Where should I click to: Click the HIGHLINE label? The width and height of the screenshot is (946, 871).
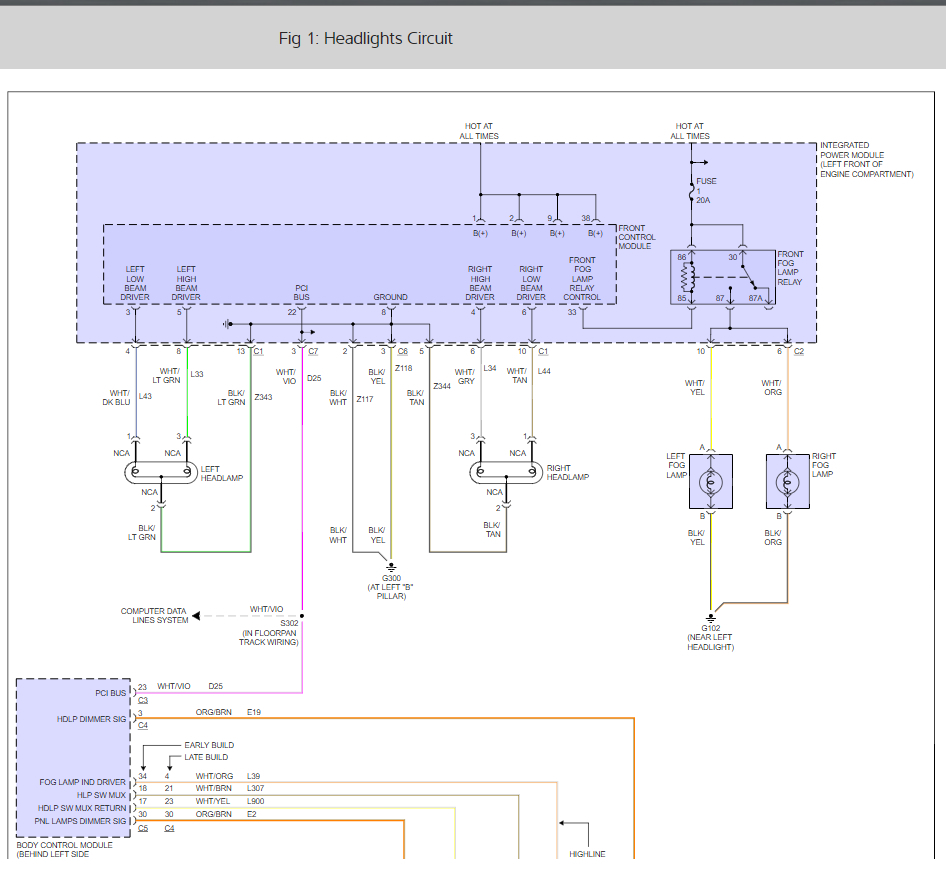pos(587,854)
